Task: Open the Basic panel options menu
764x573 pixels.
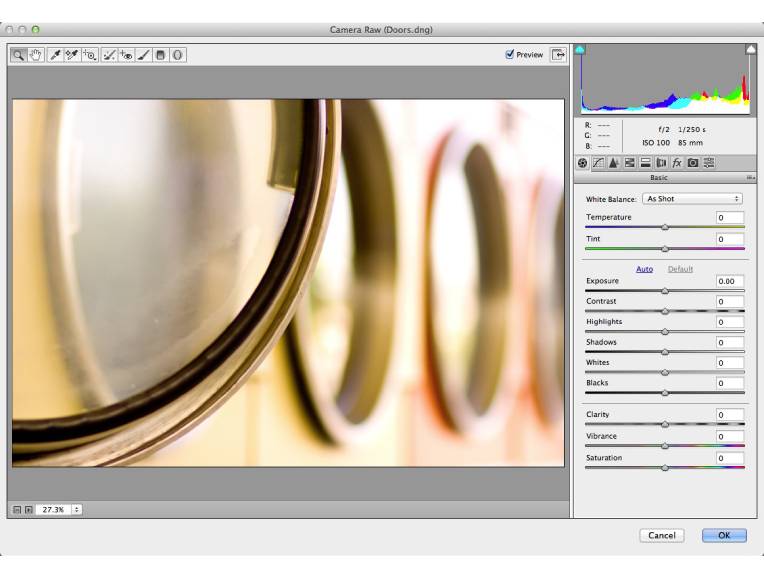Action: (x=750, y=177)
